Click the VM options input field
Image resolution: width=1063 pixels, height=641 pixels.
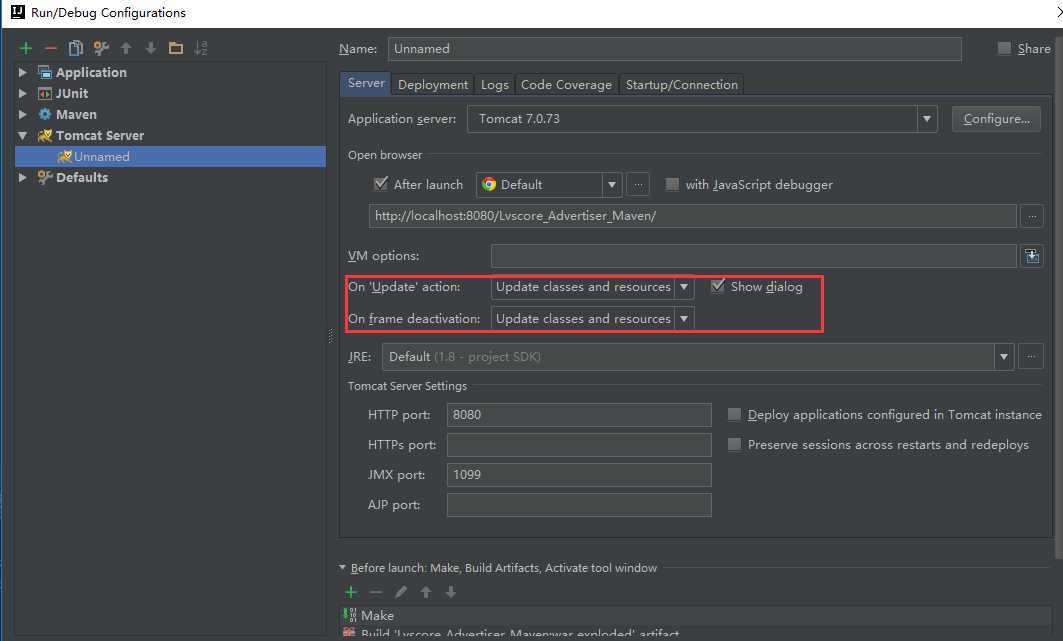[753, 256]
